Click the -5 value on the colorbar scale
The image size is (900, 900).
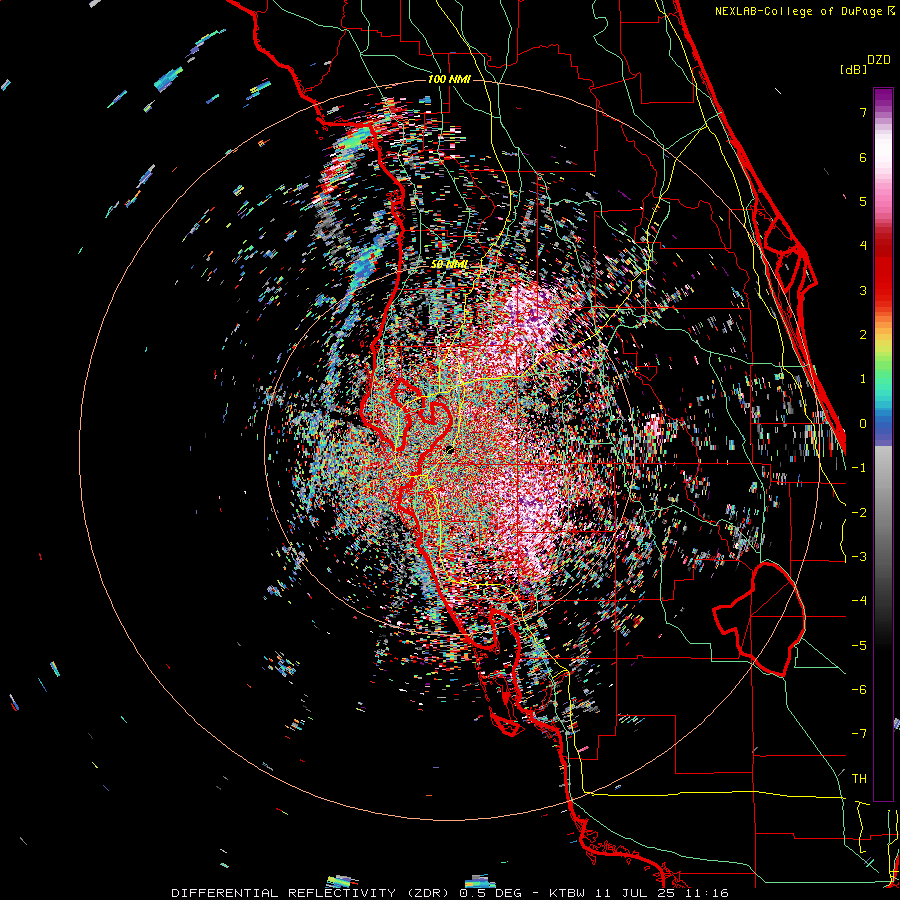click(x=859, y=646)
